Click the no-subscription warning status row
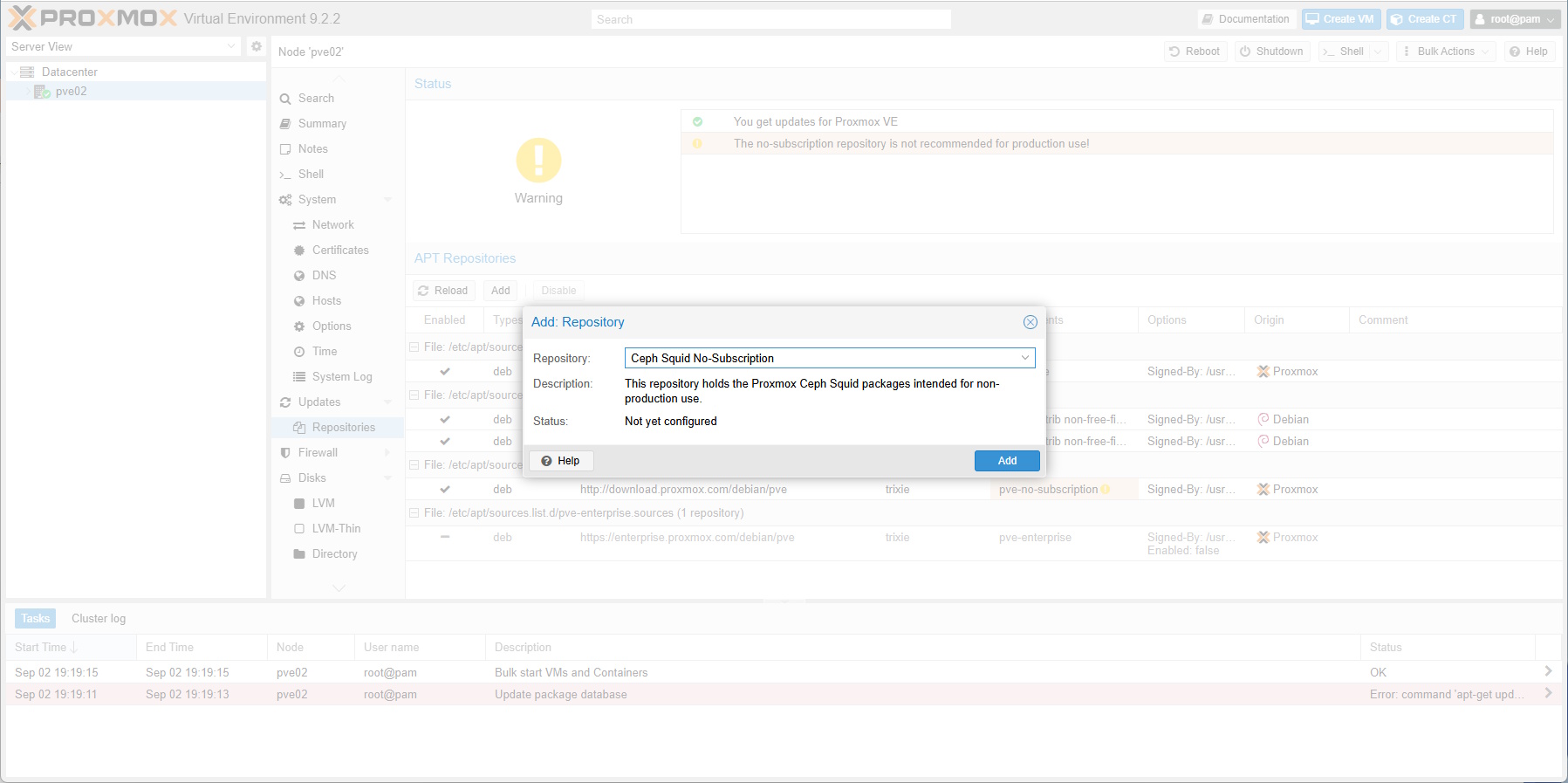The width and height of the screenshot is (1568, 783). pyautogui.click(x=1117, y=144)
